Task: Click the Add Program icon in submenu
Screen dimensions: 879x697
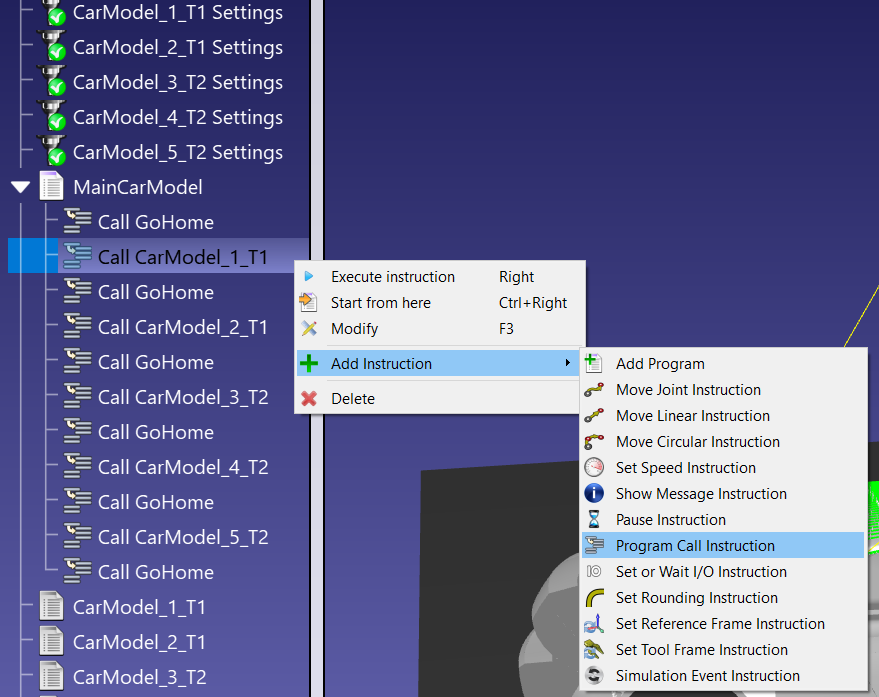Action: 594,364
